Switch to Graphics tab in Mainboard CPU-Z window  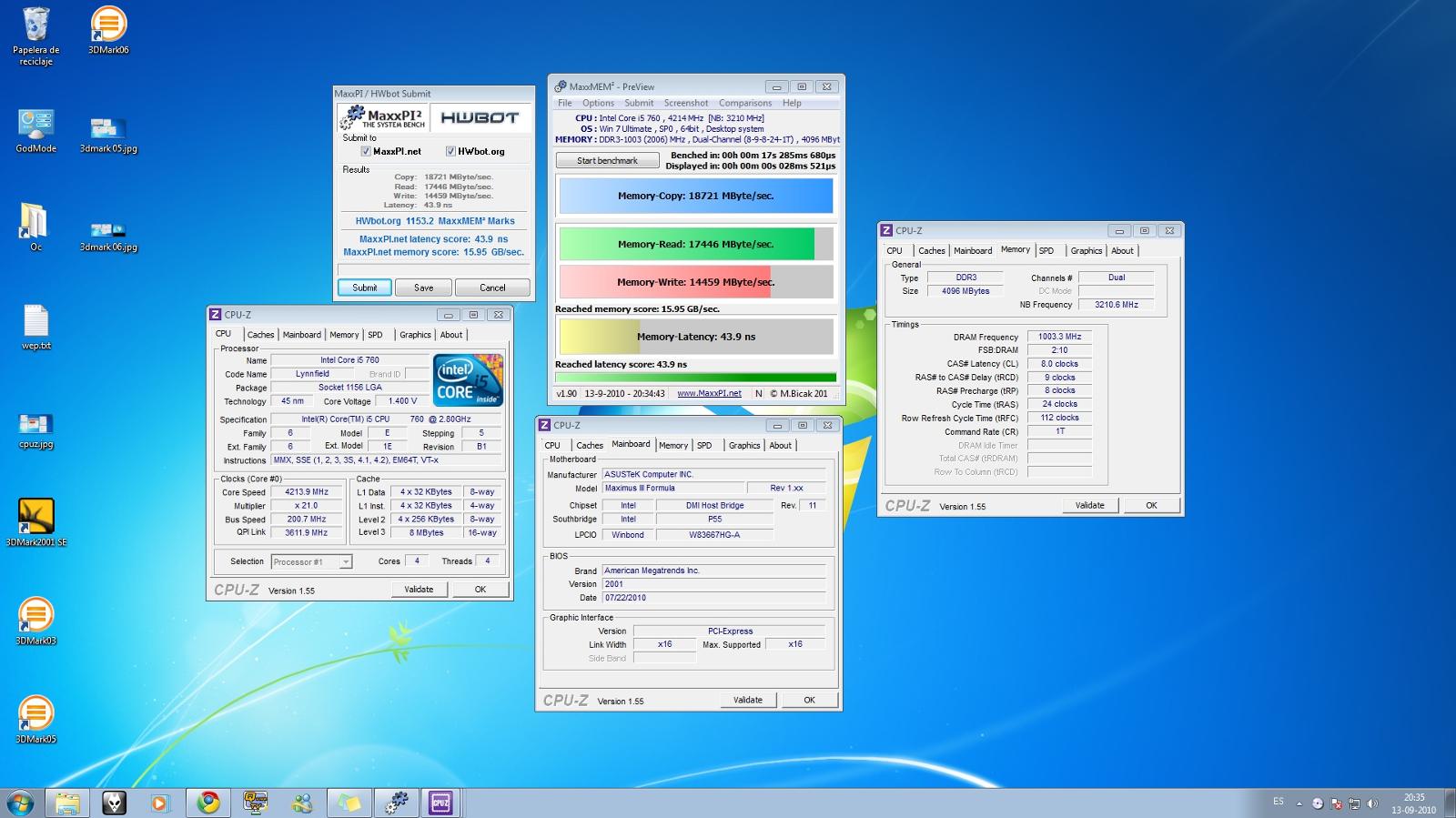point(744,446)
